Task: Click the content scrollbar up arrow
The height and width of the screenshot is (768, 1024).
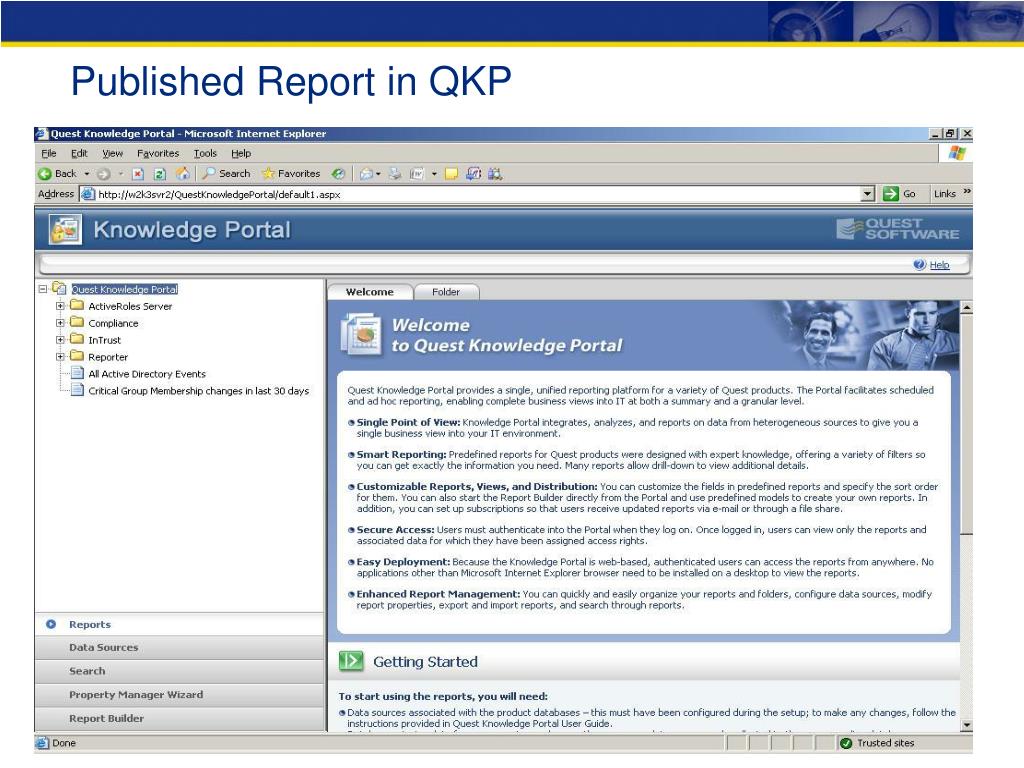Action: pyautogui.click(x=967, y=307)
